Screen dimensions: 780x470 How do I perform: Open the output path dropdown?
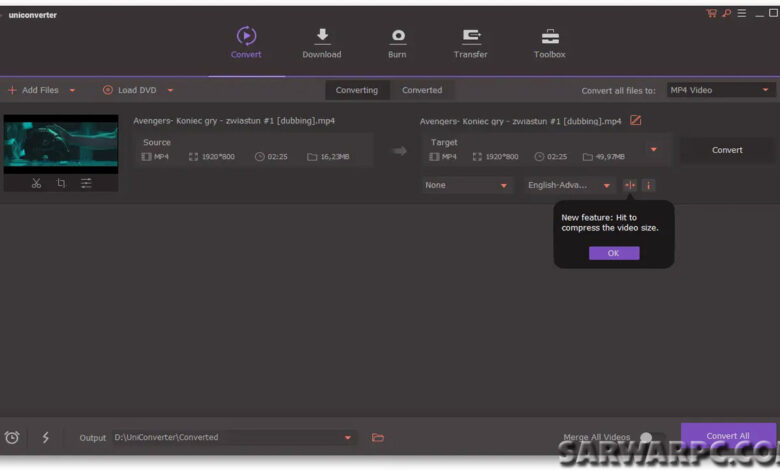click(x=348, y=438)
